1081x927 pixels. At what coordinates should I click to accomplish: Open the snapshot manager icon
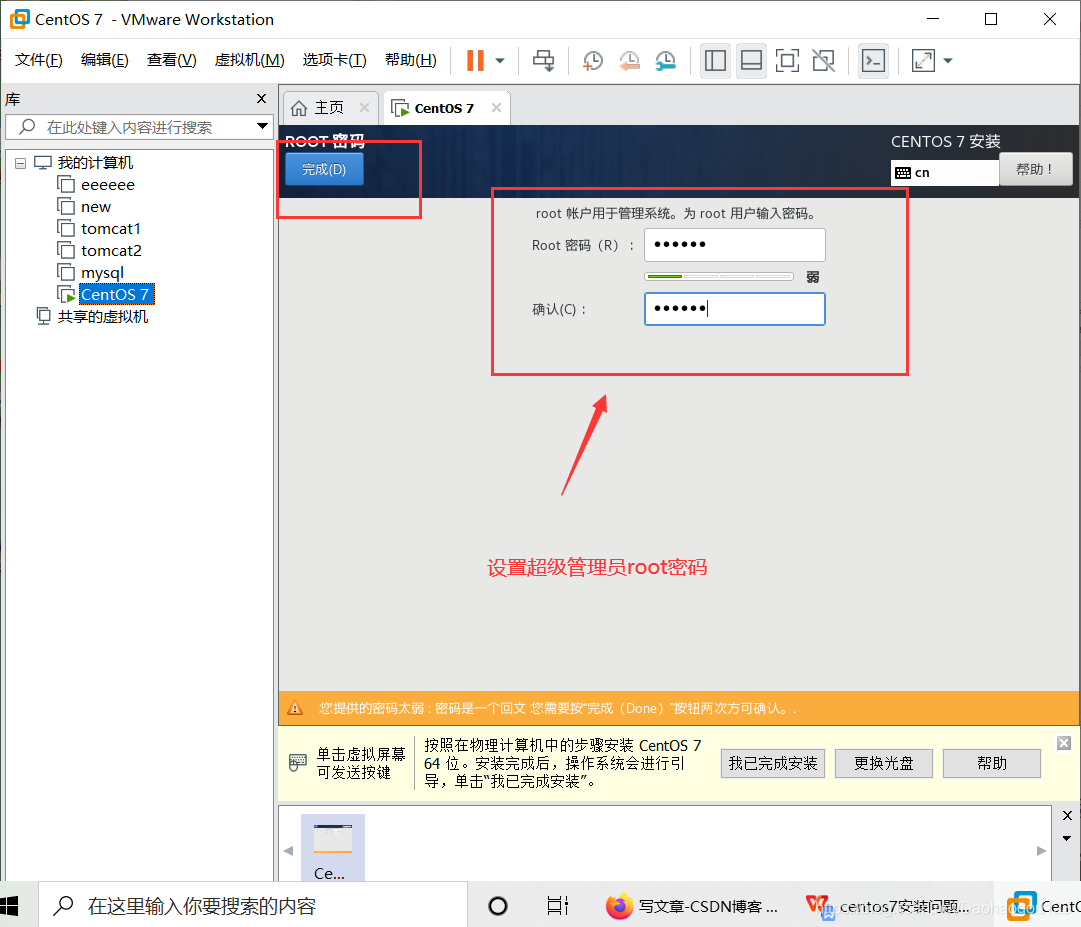click(665, 61)
